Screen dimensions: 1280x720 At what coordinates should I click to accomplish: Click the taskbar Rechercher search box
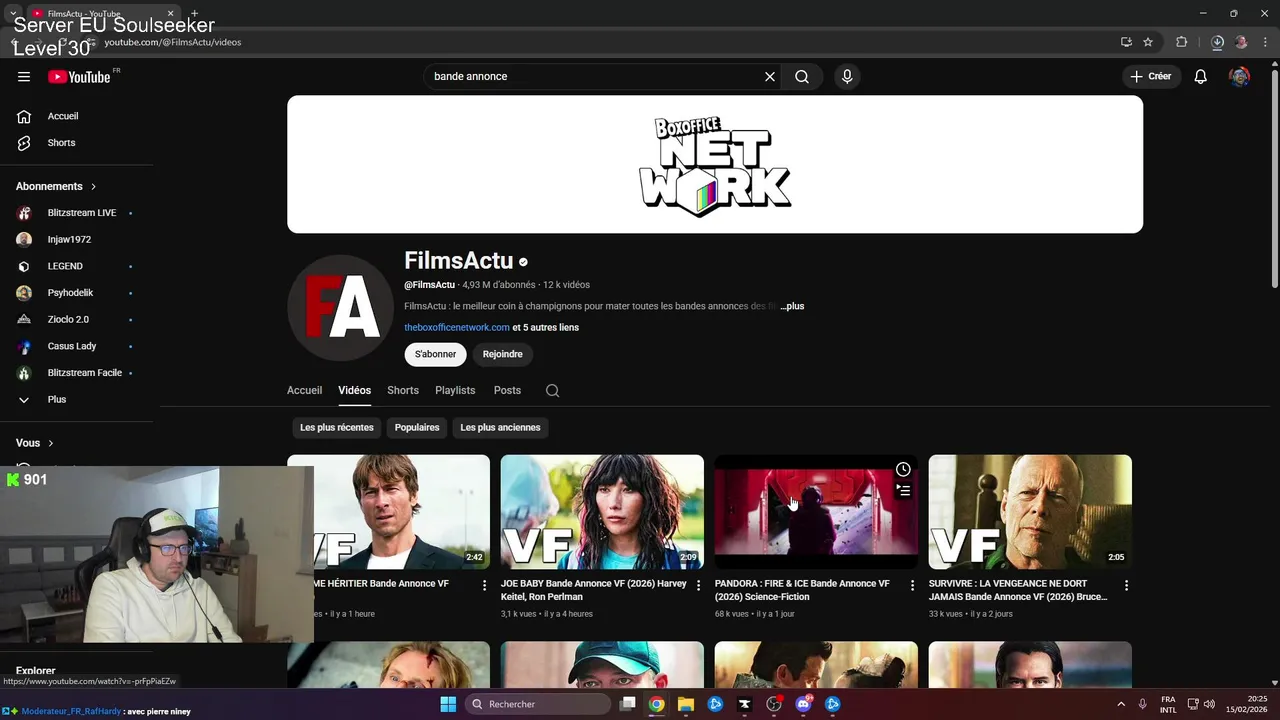[x=538, y=704]
